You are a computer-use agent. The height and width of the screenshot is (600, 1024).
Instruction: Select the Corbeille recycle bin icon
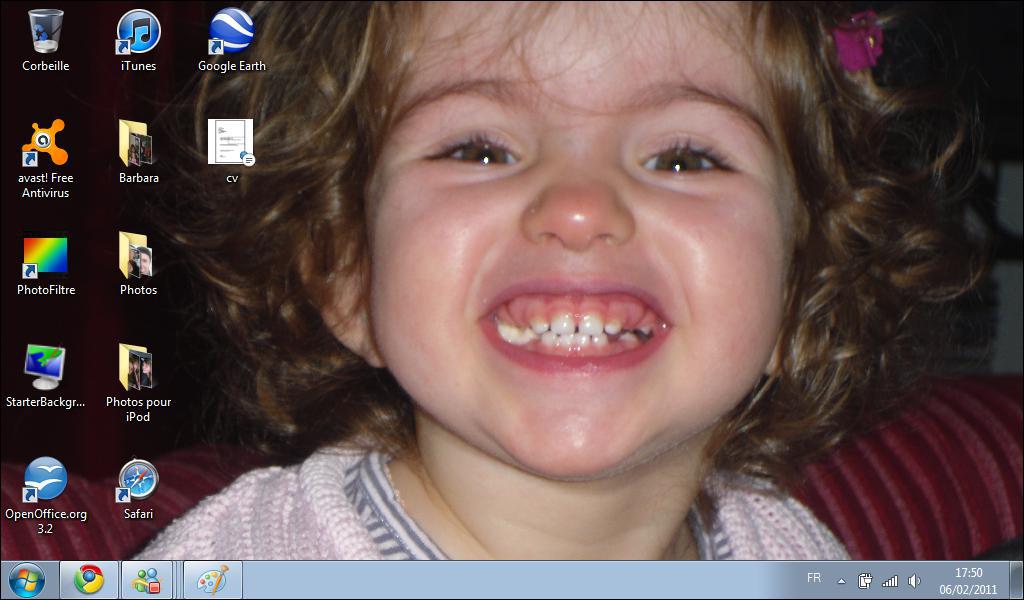[46, 31]
